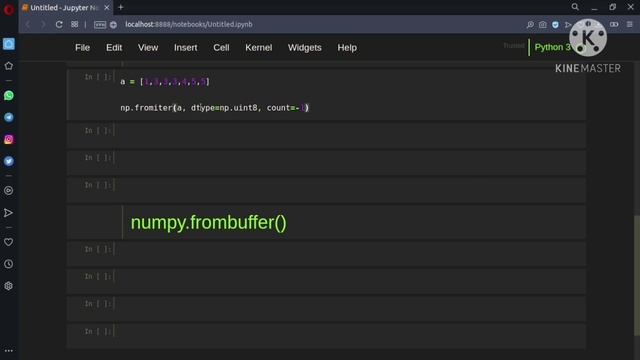Open WhatsApp in the Opera sidebar
The image size is (640, 360).
pos(9,96)
